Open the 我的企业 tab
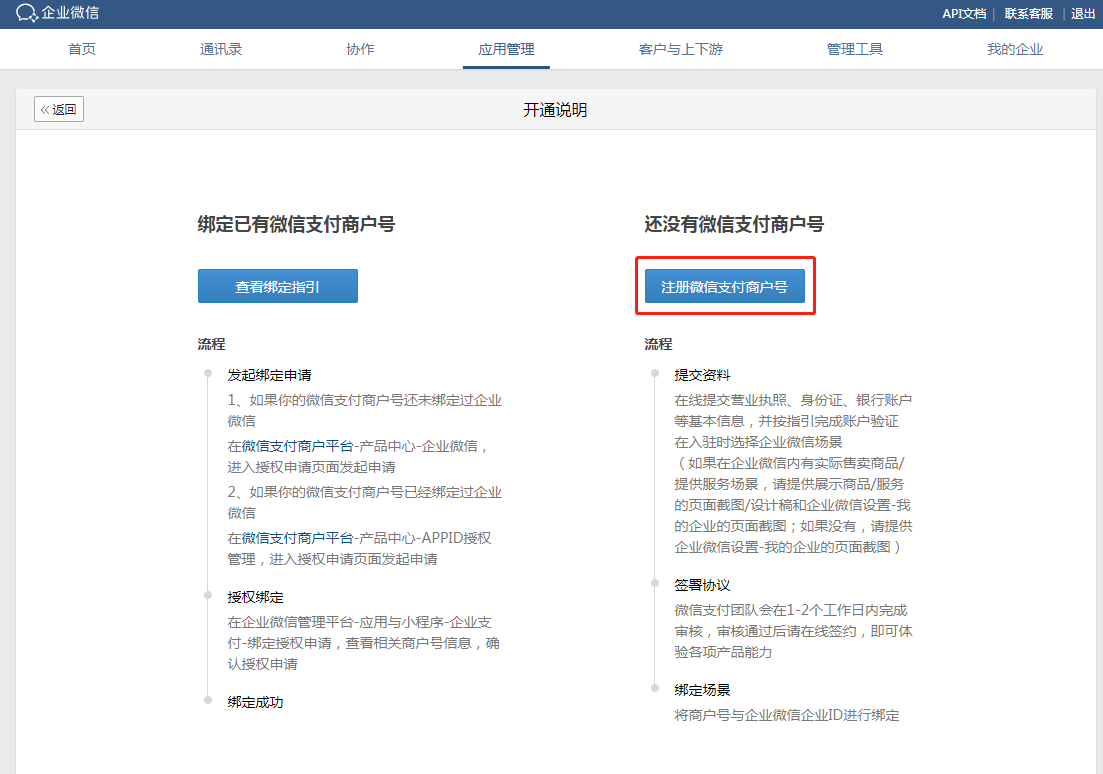The width and height of the screenshot is (1103, 774). pos(1014,49)
